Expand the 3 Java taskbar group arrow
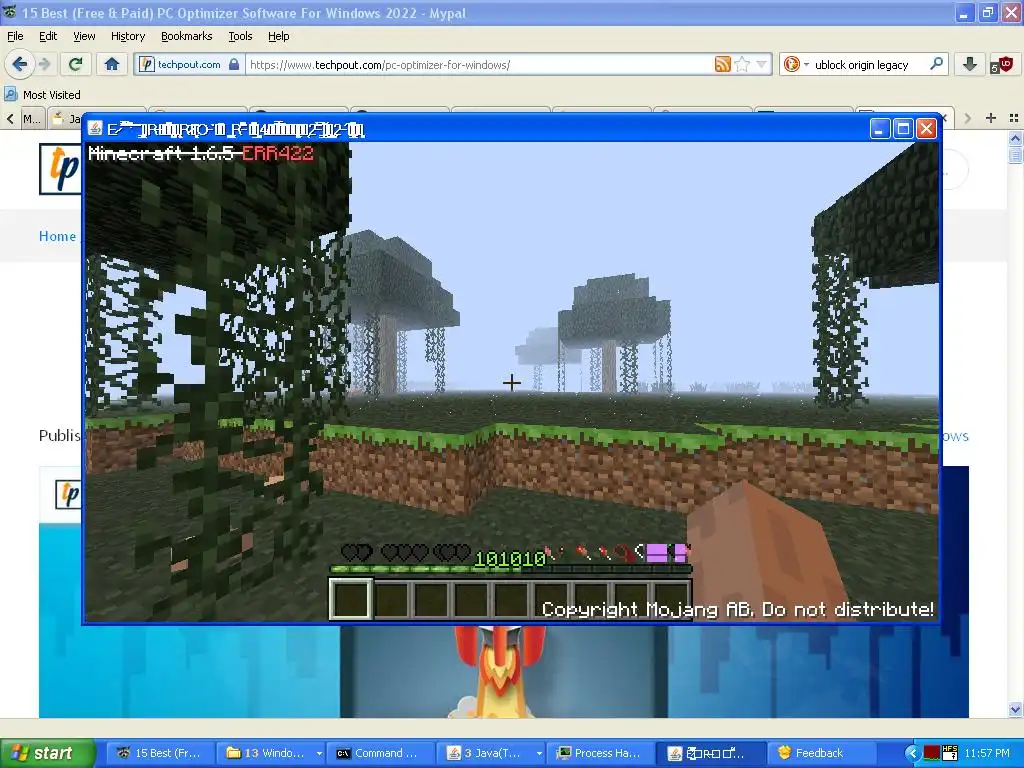The image size is (1024, 768). tap(539, 753)
